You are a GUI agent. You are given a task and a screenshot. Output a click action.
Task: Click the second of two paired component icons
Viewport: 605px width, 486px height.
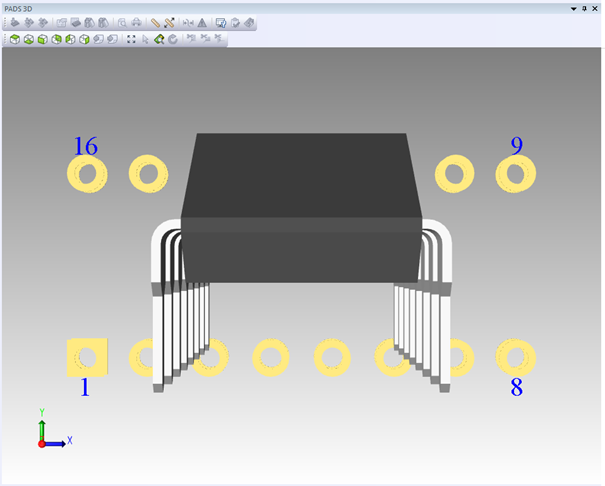point(103,23)
